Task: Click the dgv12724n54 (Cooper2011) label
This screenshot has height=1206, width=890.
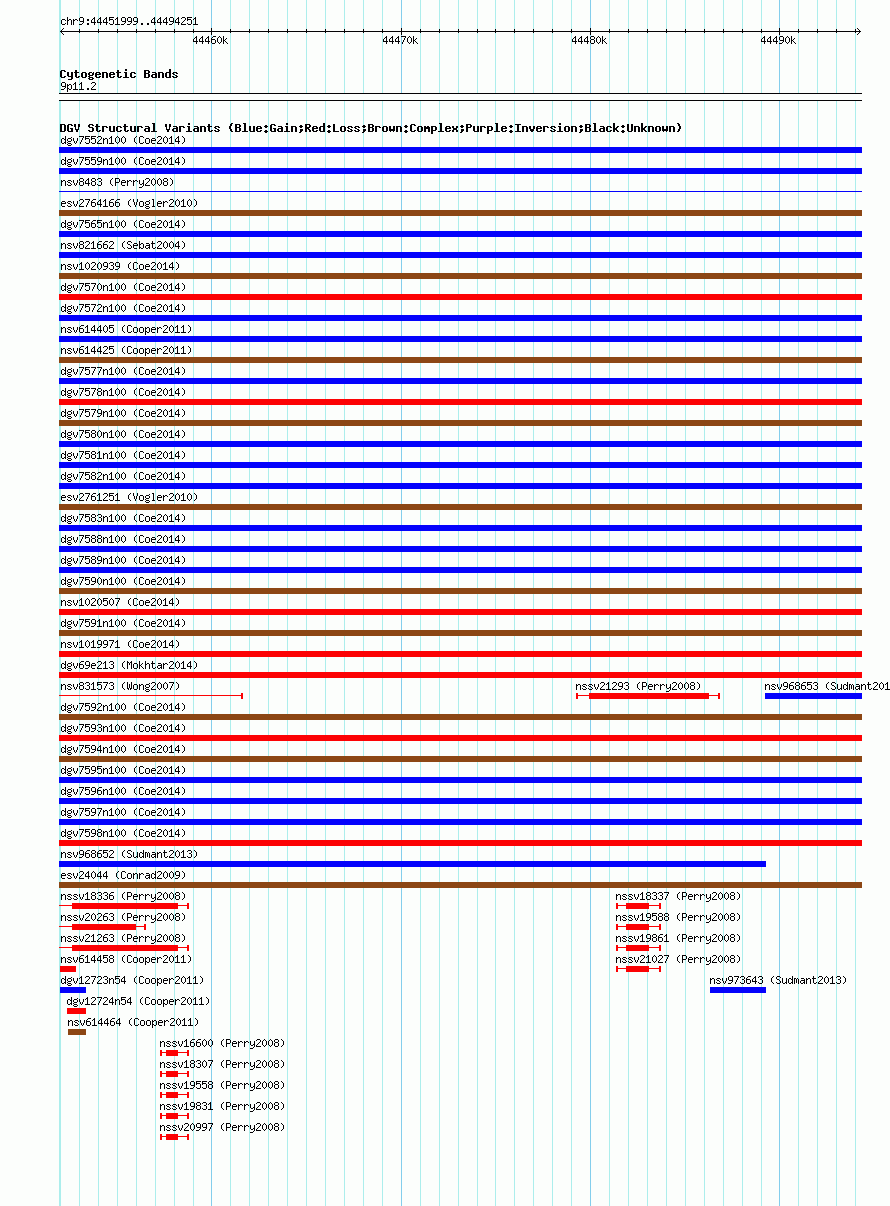Action: 138,1001
